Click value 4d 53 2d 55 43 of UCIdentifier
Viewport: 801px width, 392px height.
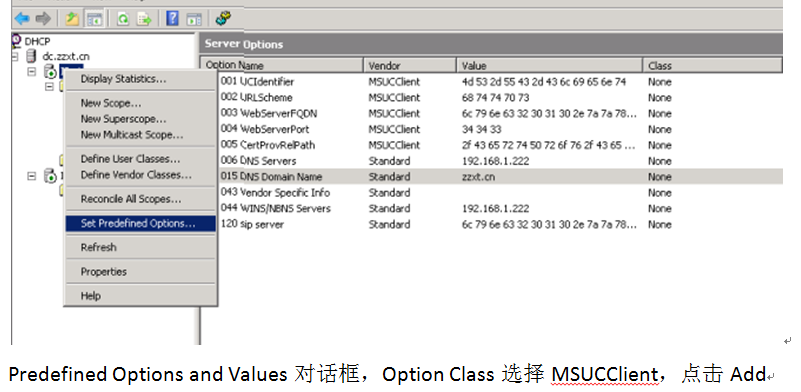click(x=544, y=82)
